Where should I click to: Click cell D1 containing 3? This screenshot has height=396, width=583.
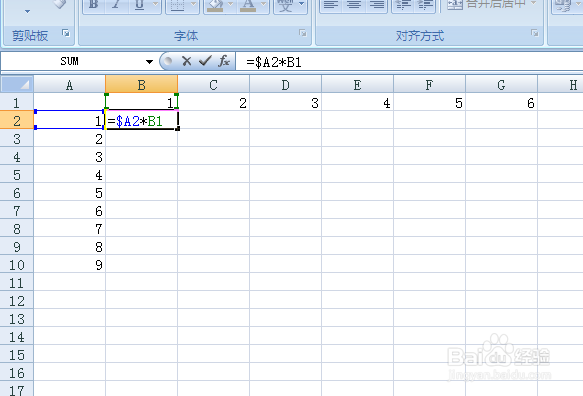[285, 102]
